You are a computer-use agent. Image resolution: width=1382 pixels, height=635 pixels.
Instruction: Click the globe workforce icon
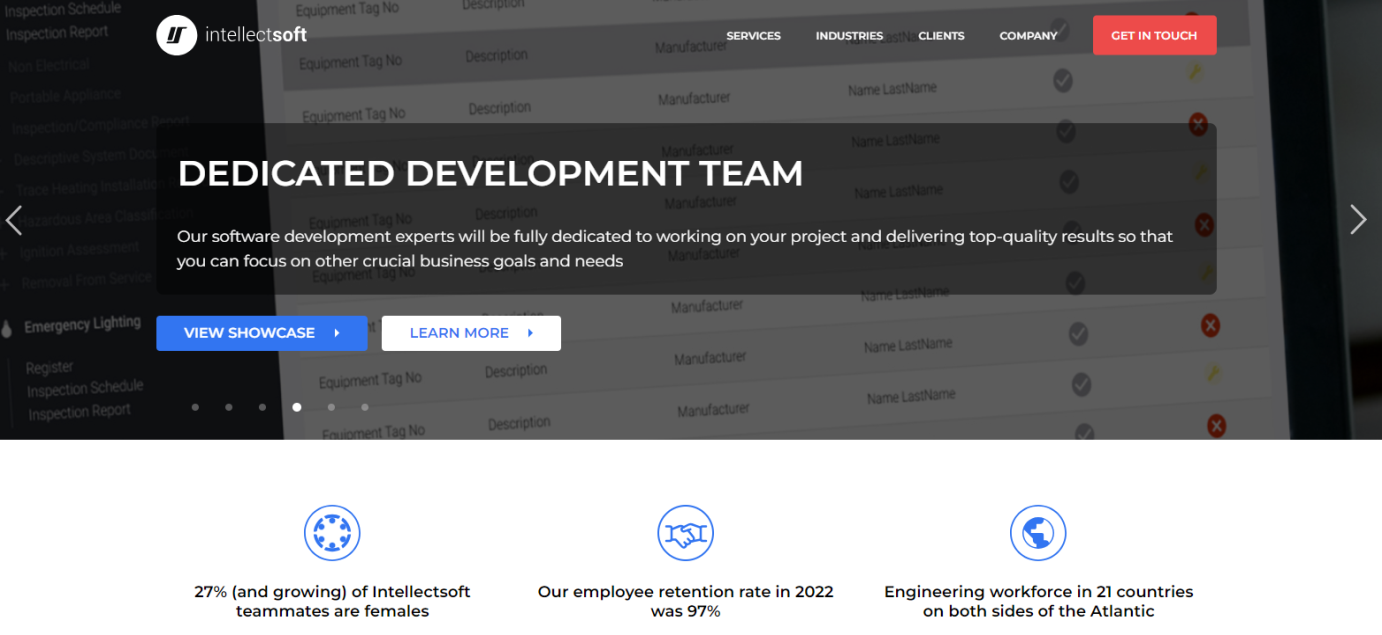1038,533
